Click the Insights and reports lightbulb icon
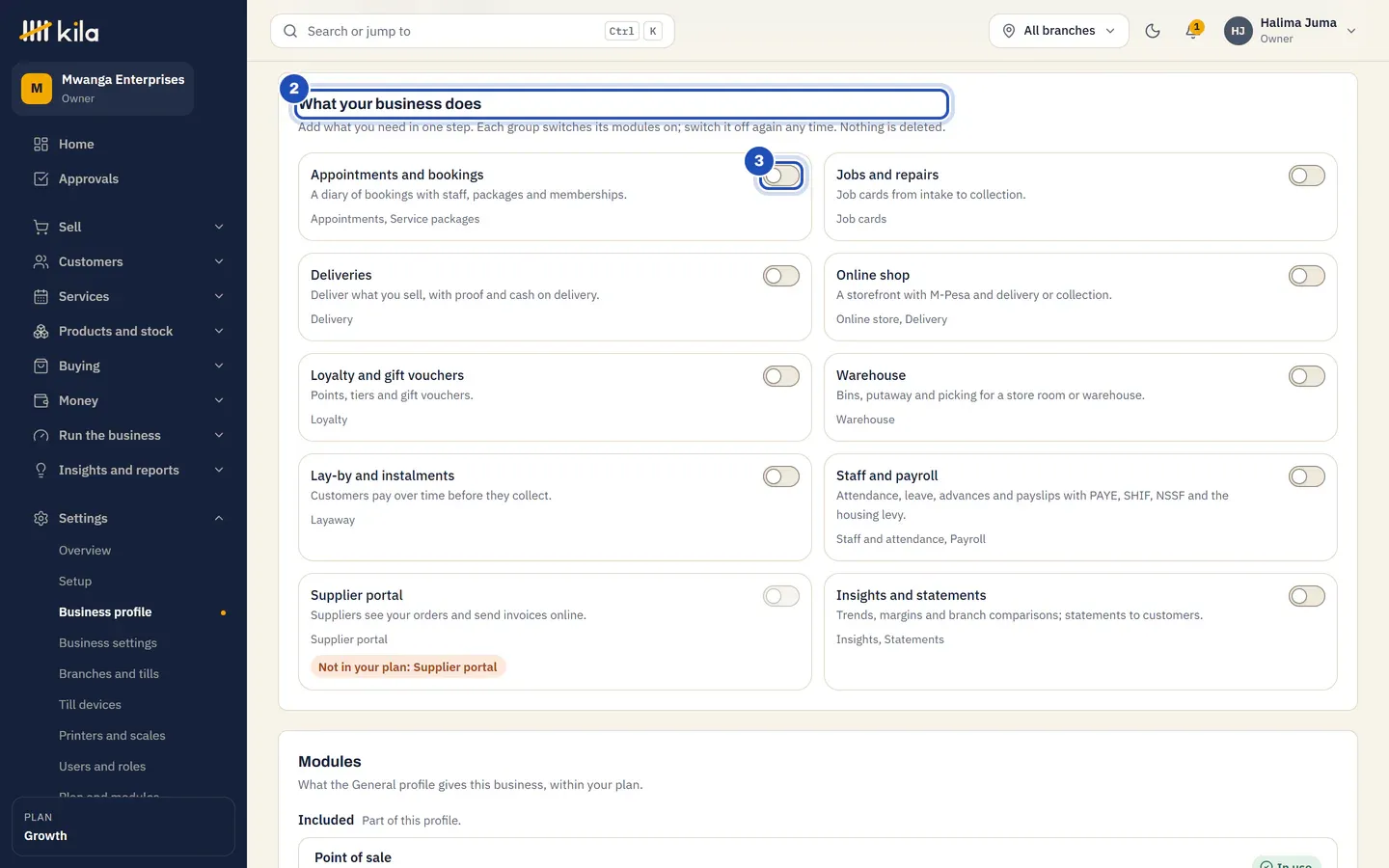Image resolution: width=1389 pixels, height=868 pixels. 41,470
